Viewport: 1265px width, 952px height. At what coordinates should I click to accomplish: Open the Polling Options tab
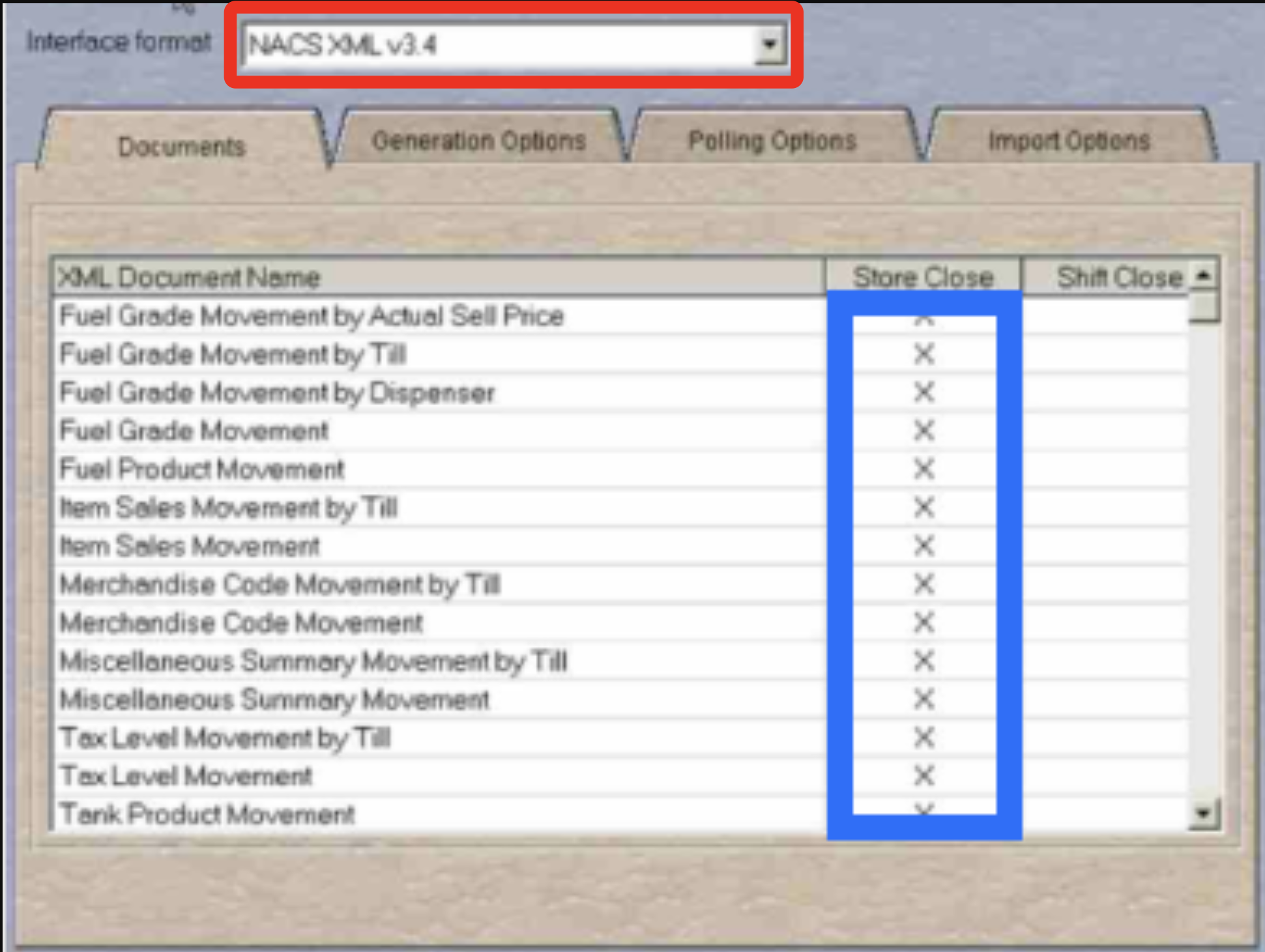(x=772, y=141)
